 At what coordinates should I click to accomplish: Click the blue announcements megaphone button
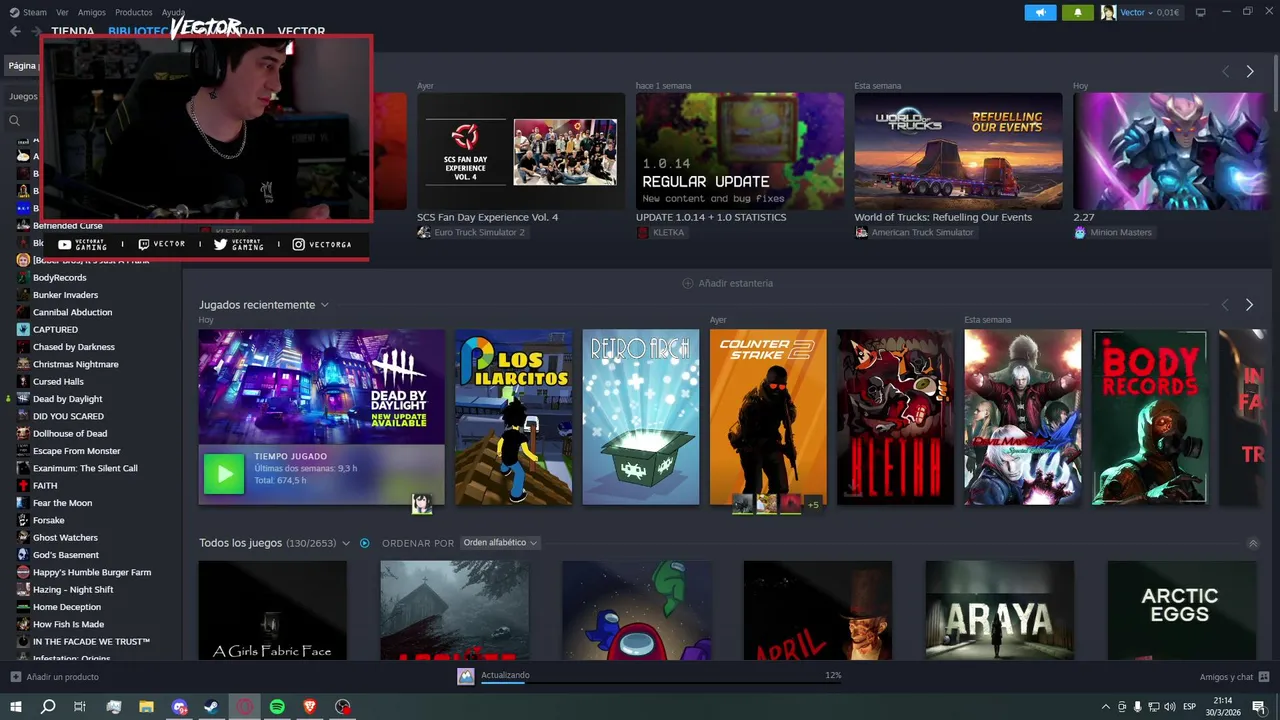pyautogui.click(x=1040, y=12)
